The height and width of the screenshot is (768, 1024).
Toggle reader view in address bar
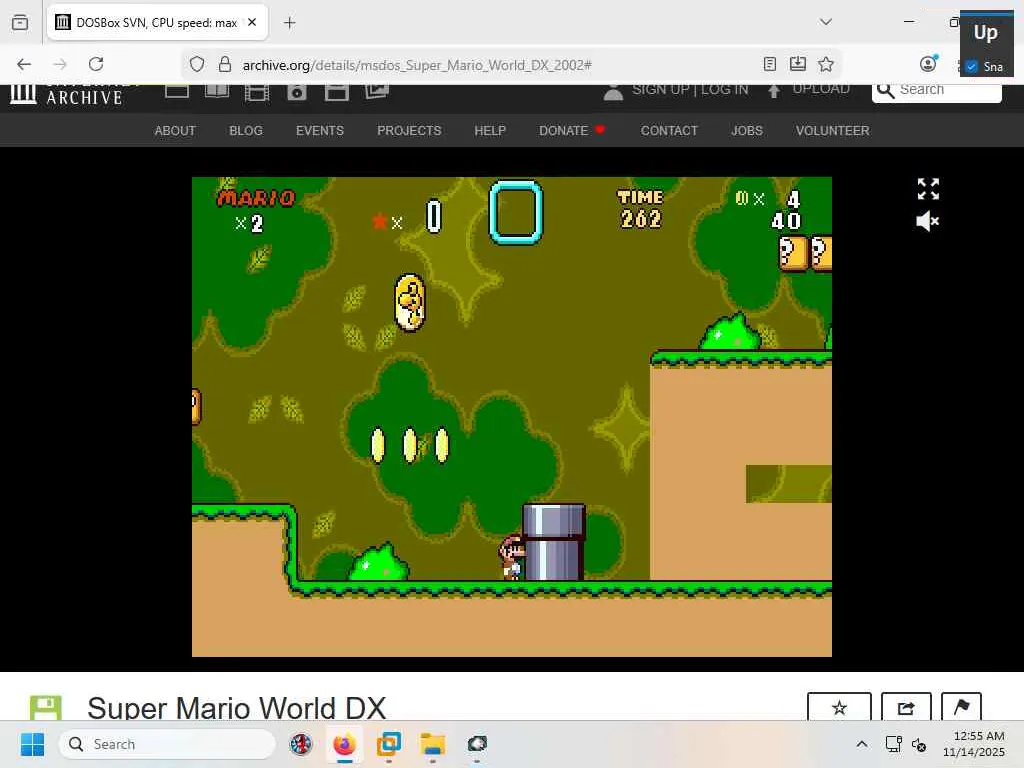pos(770,64)
